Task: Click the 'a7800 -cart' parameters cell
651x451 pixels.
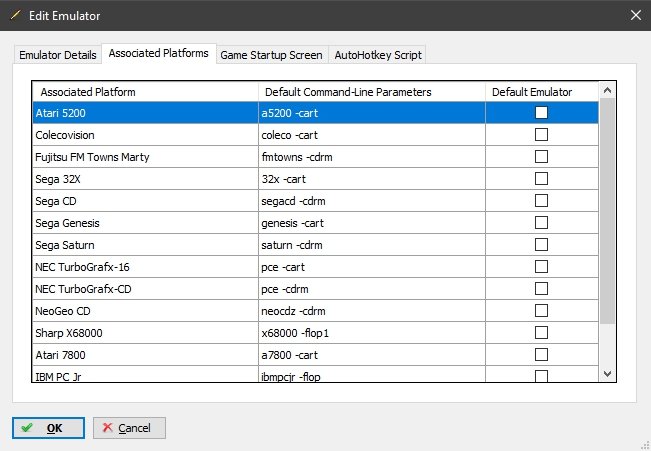Action: click(372, 355)
